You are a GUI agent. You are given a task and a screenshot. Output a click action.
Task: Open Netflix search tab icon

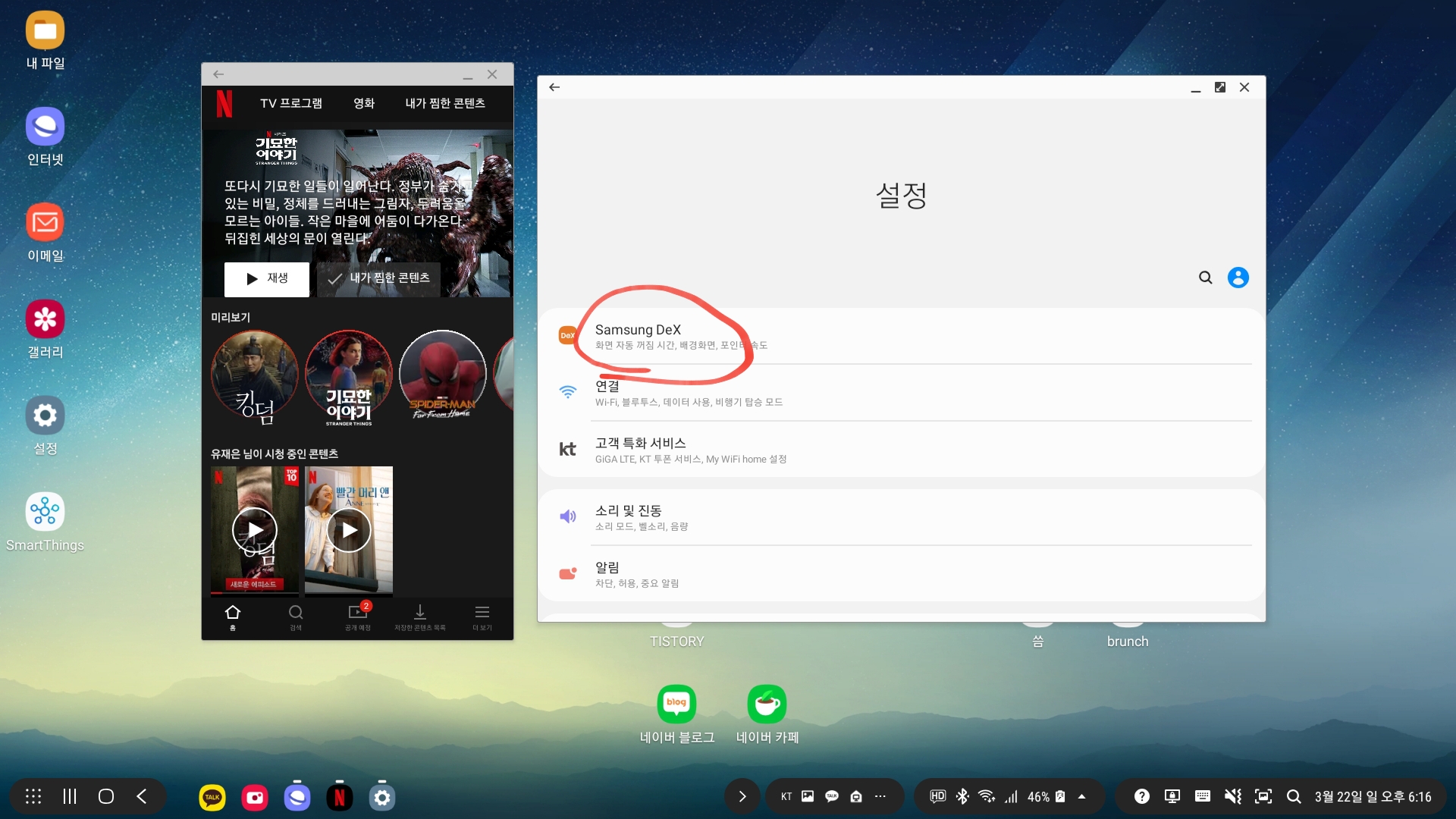point(296,612)
